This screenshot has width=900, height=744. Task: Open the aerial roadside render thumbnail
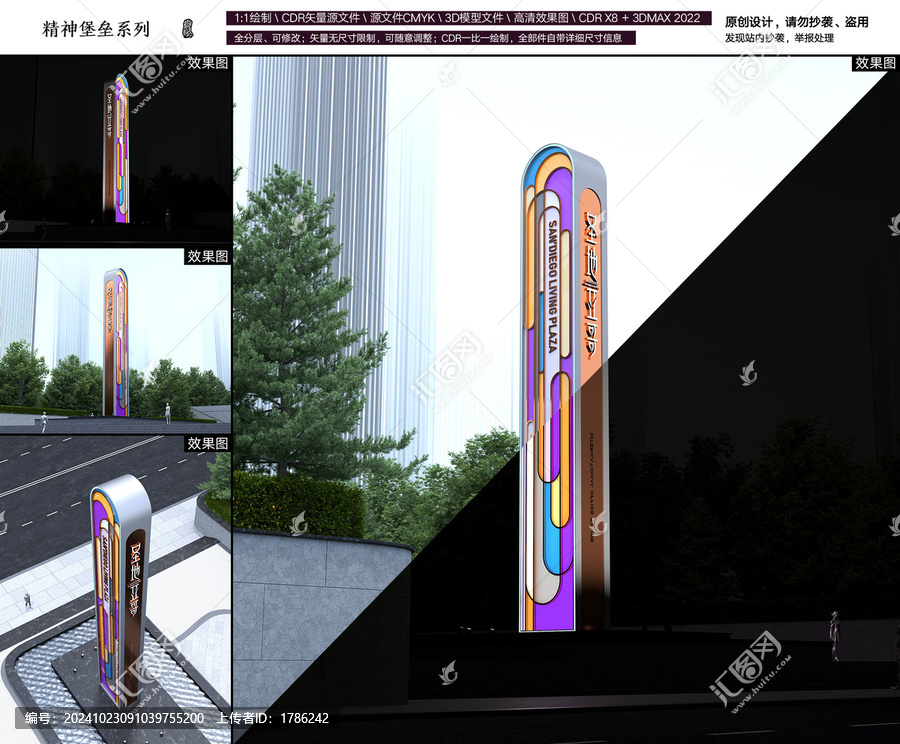coord(115,590)
